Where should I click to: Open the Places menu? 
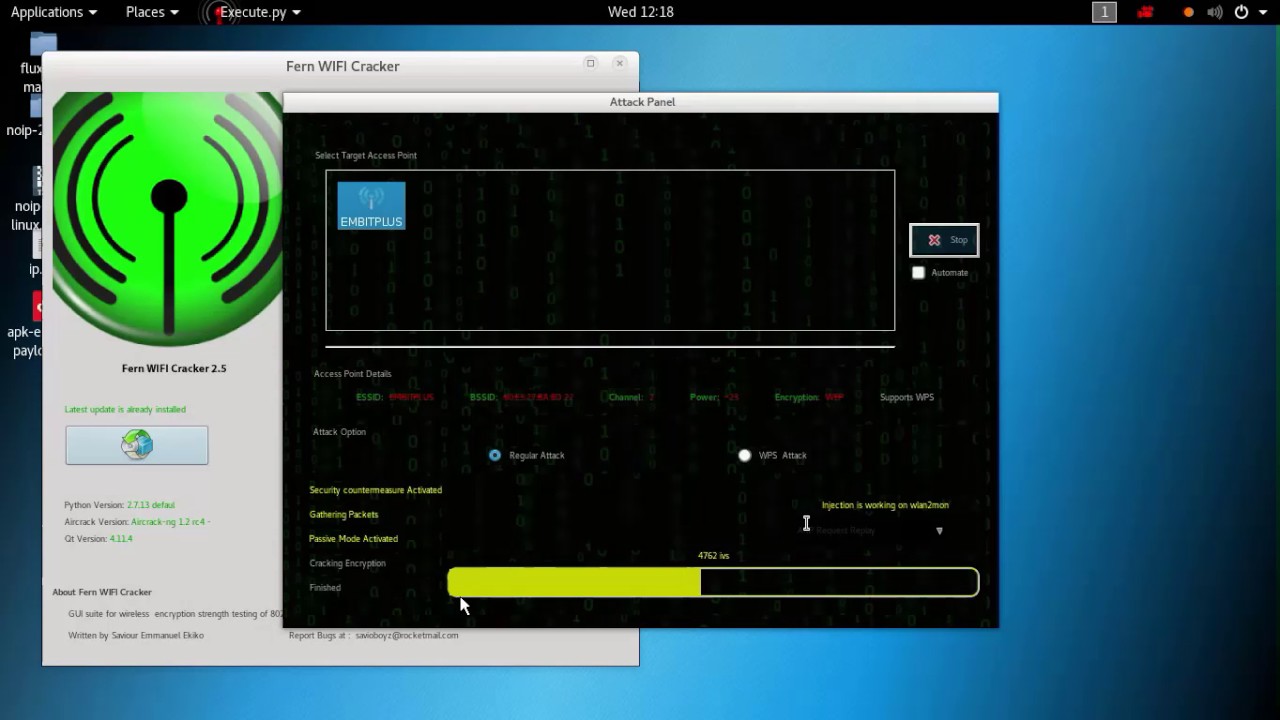coord(152,12)
